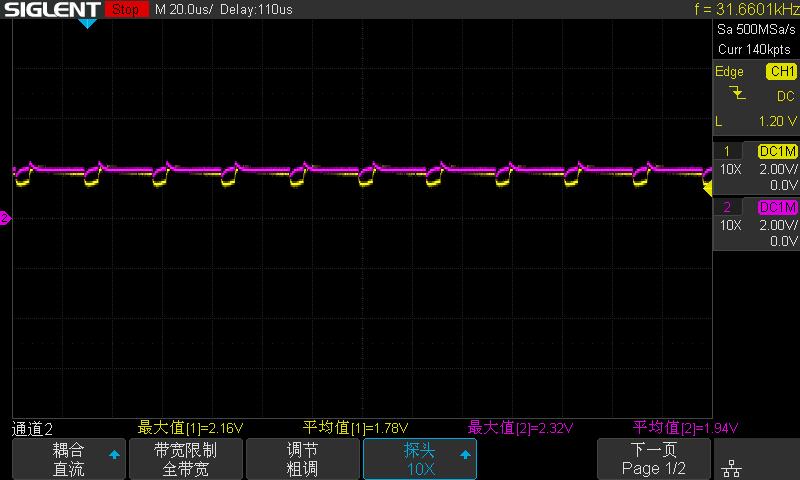Viewport: 800px width, 480px height.
Task: Click the channel 1 2.00V/ scale value
Action: coord(778,169)
